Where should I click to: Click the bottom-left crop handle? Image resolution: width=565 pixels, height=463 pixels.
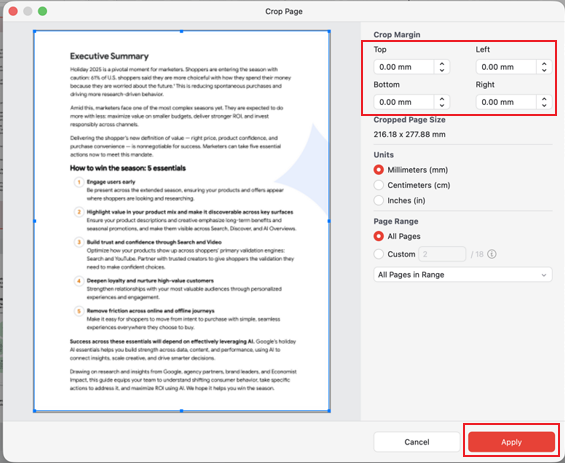coord(35,411)
